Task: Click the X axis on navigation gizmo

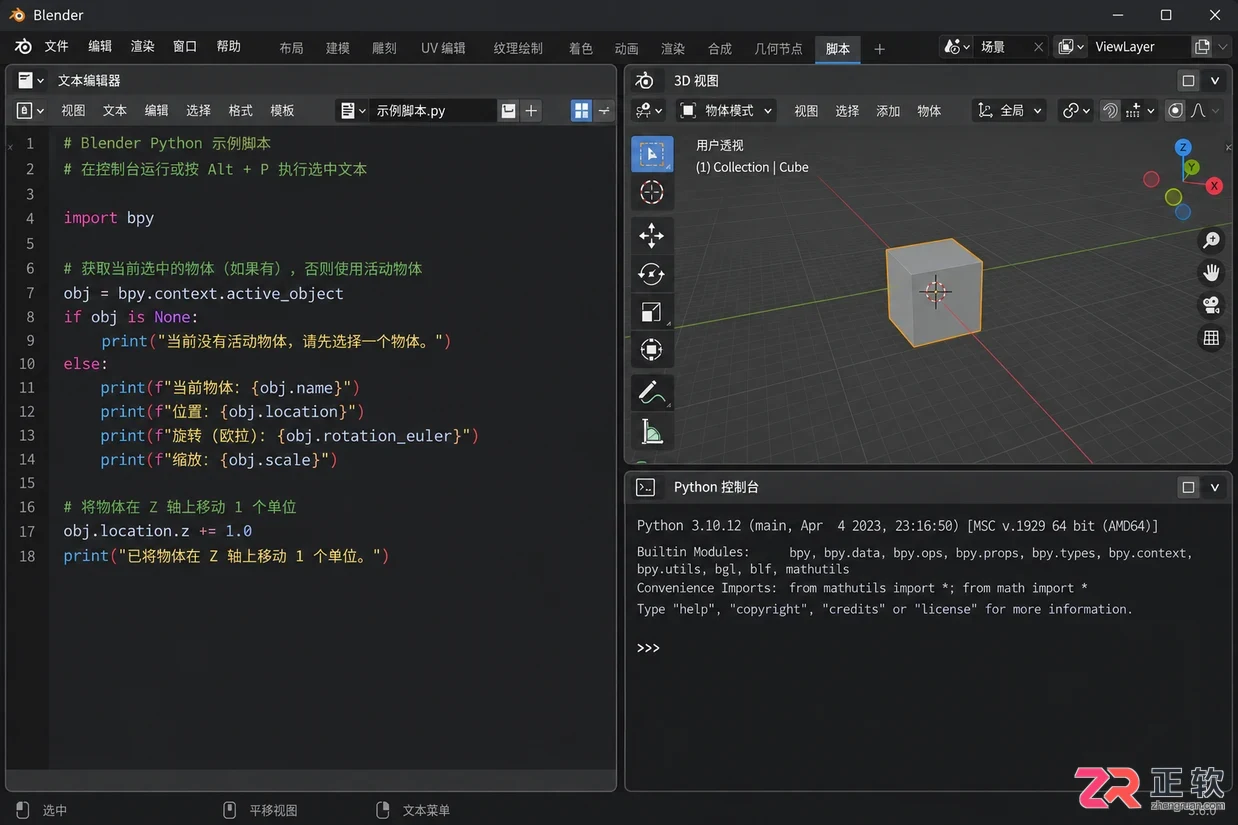Action: coord(1214,186)
